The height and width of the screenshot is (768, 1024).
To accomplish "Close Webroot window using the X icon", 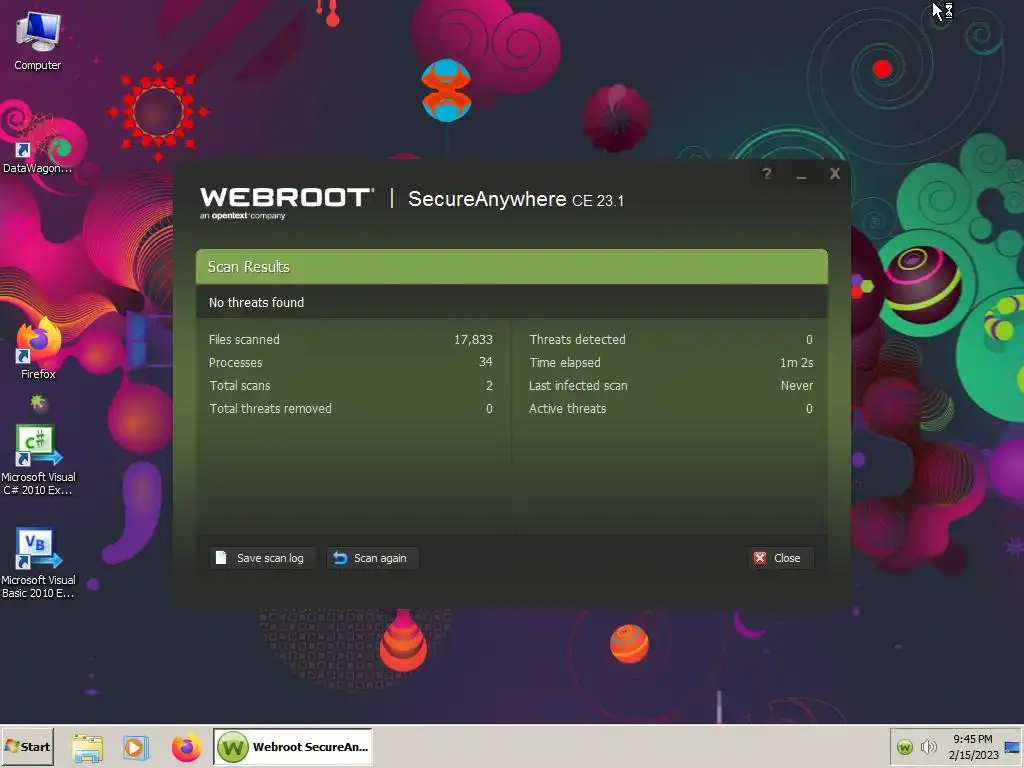I will pos(835,174).
